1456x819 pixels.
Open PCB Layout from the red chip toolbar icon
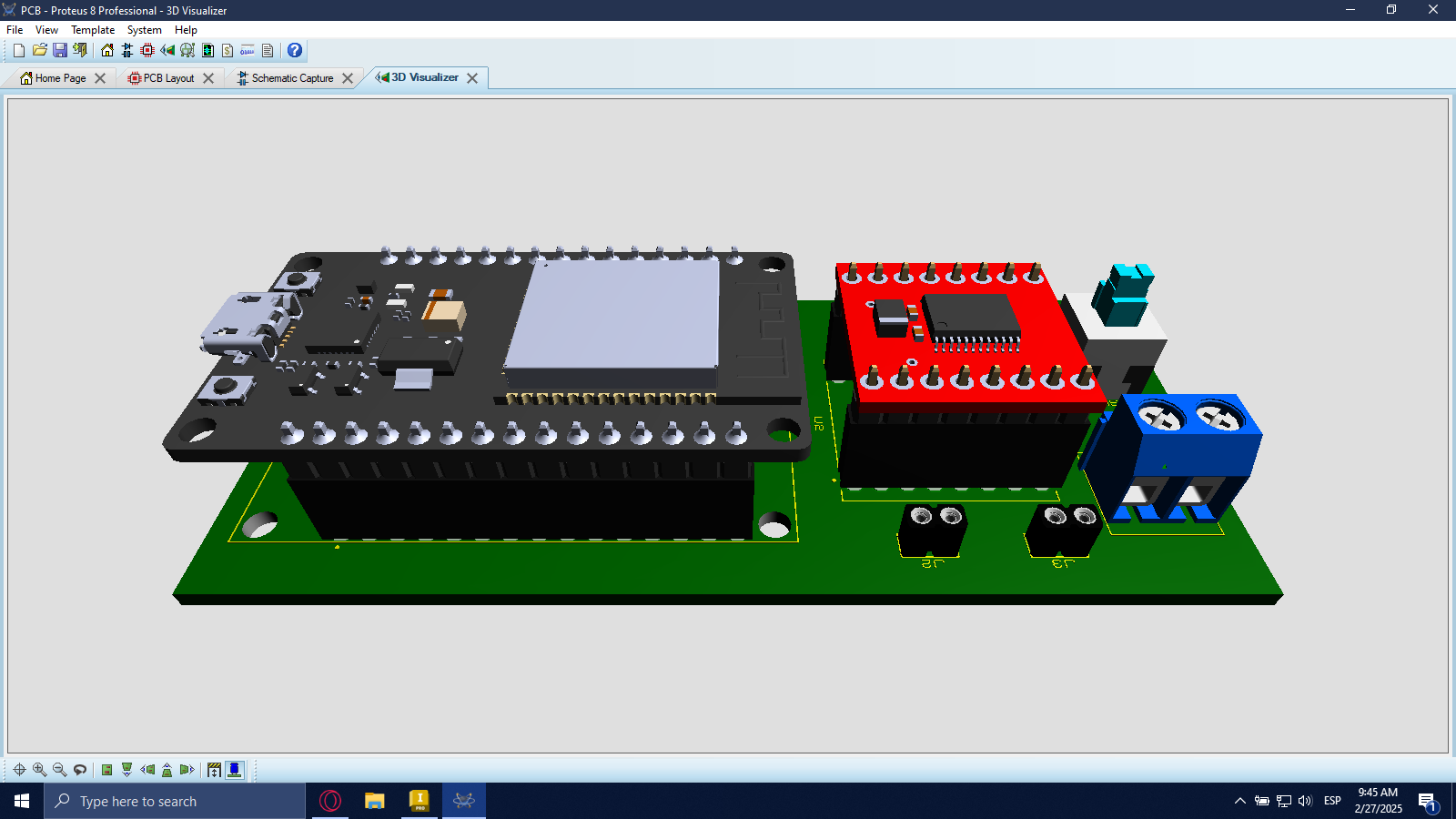(x=147, y=51)
